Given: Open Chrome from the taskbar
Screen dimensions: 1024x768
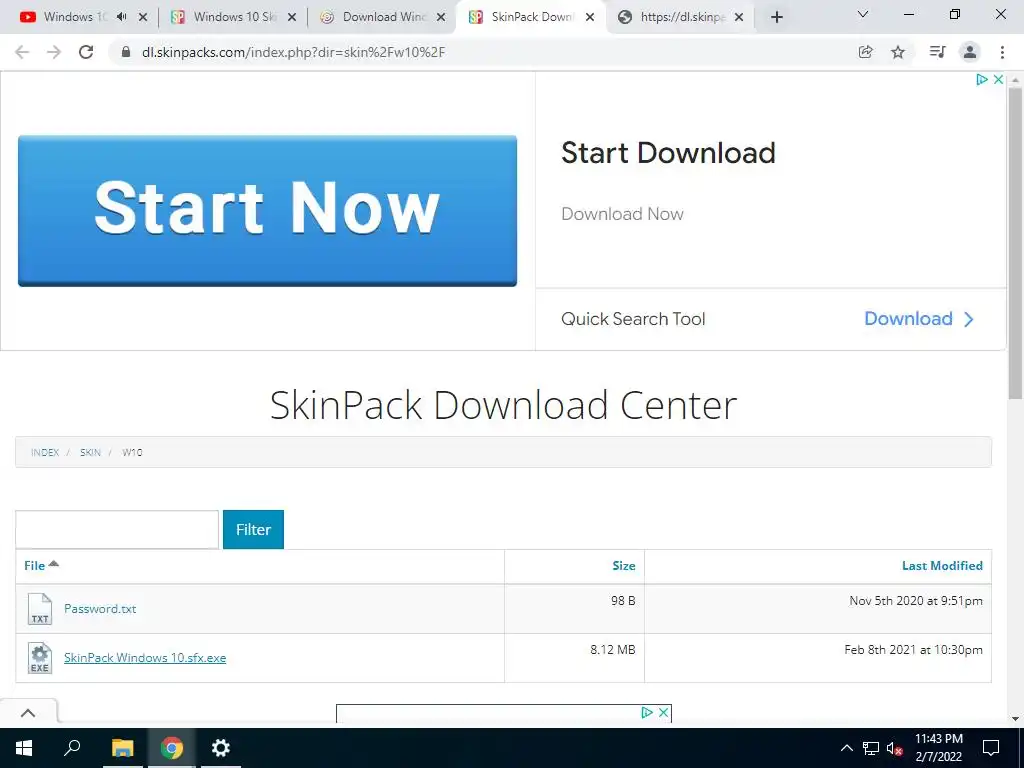Looking at the screenshot, I should [172, 748].
